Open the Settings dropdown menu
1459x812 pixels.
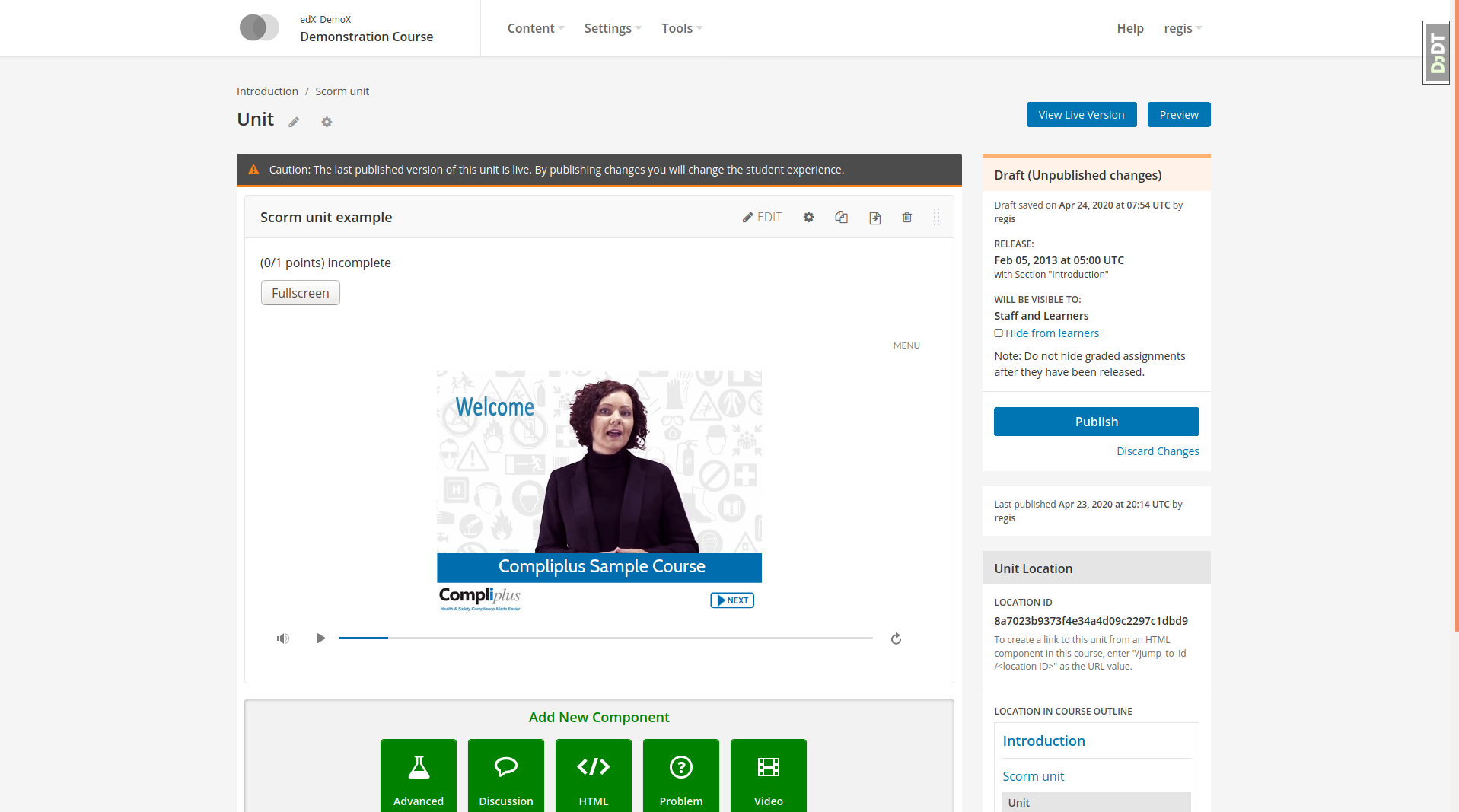pyautogui.click(x=612, y=28)
